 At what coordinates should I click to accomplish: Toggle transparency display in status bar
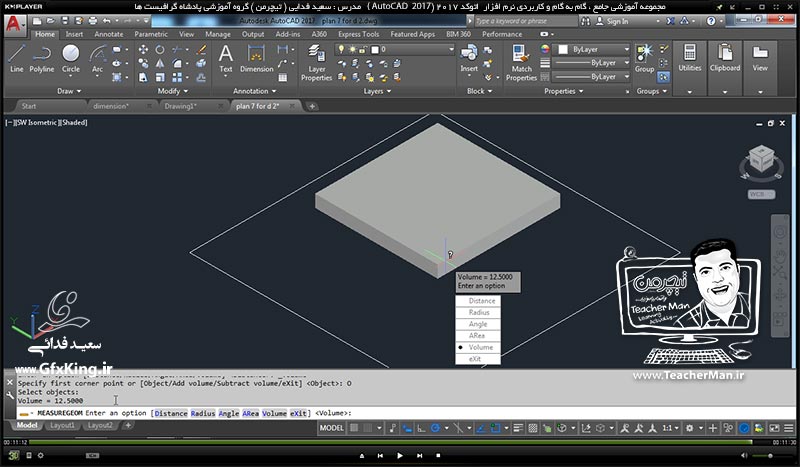[532, 428]
